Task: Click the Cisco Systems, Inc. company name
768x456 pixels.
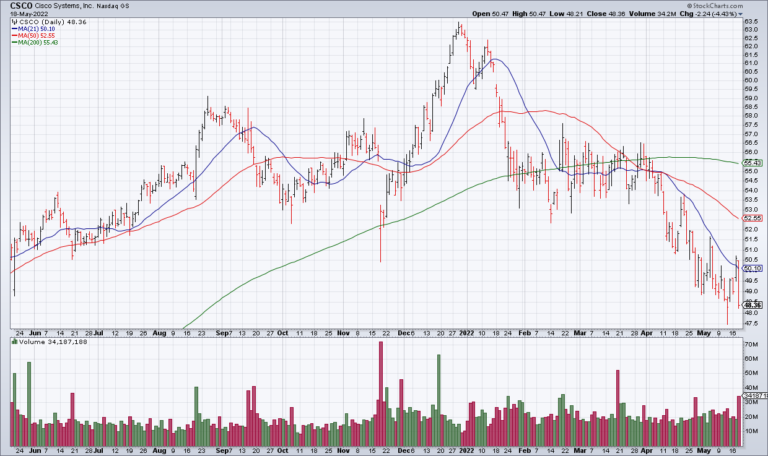Action: 62,6
